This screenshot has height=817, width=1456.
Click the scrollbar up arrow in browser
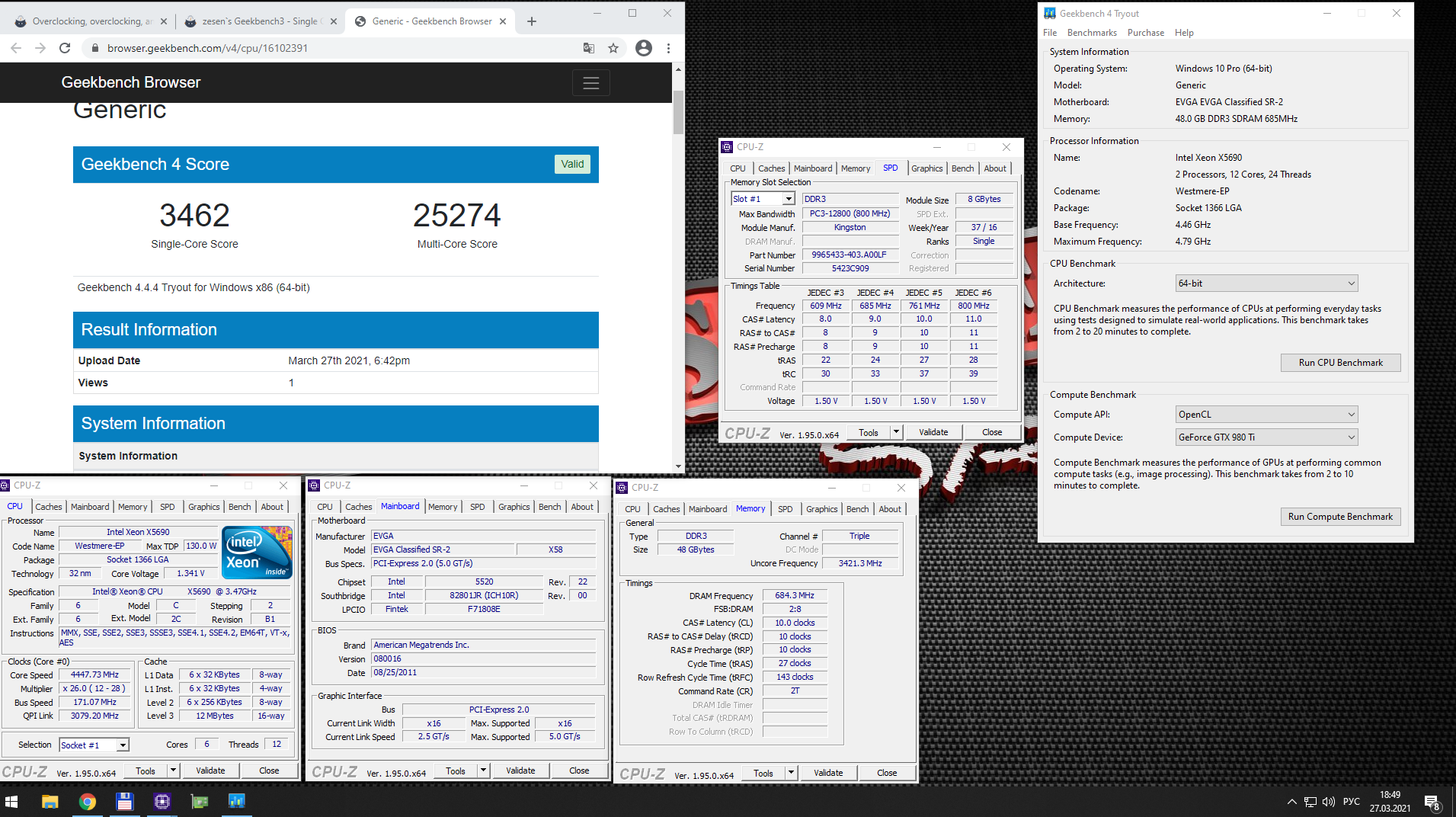click(x=678, y=69)
